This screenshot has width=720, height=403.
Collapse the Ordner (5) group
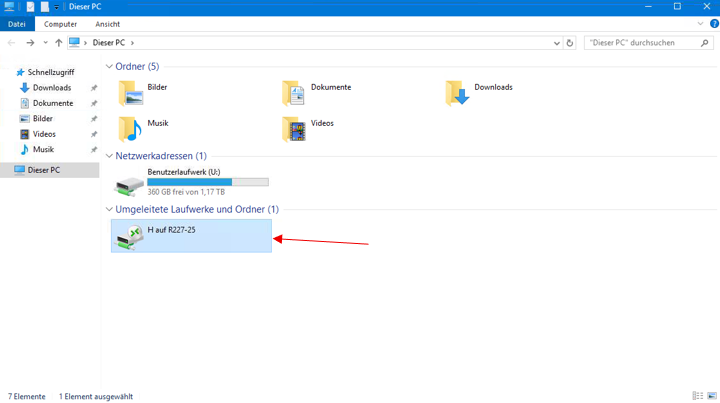tap(109, 67)
